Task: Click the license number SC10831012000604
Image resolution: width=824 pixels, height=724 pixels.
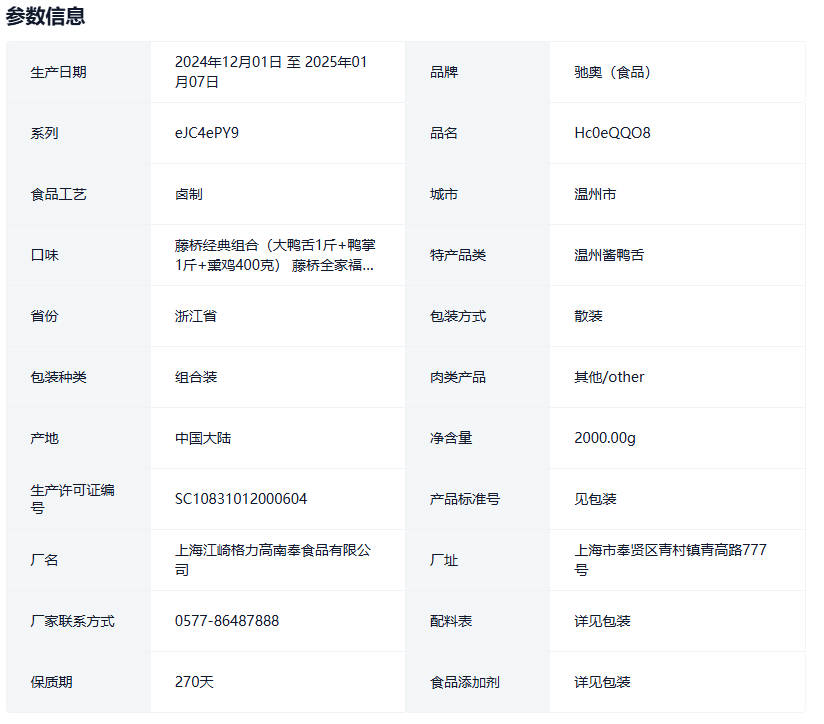Action: (x=241, y=499)
